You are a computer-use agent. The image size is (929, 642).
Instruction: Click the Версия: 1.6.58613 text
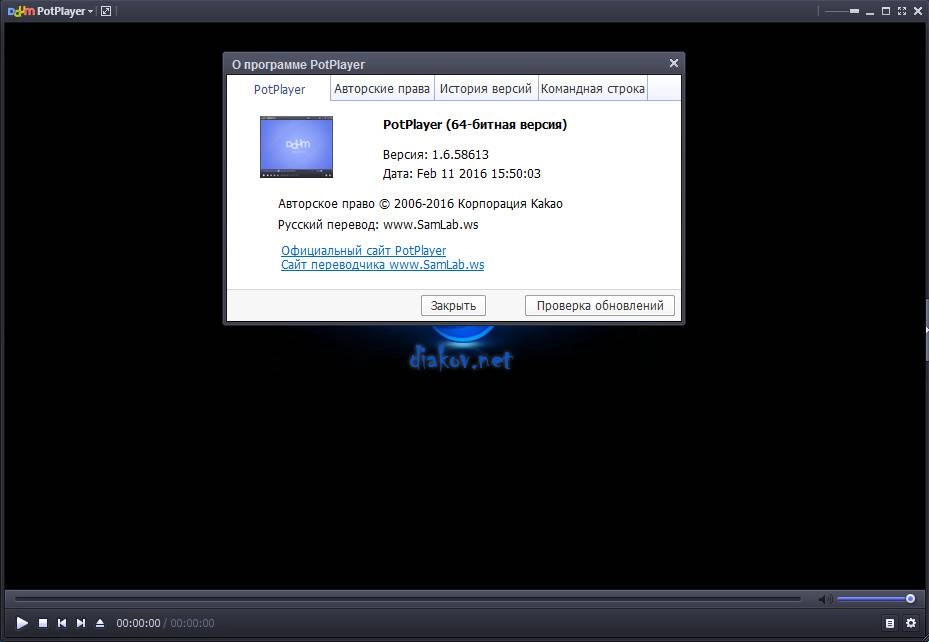coord(435,155)
